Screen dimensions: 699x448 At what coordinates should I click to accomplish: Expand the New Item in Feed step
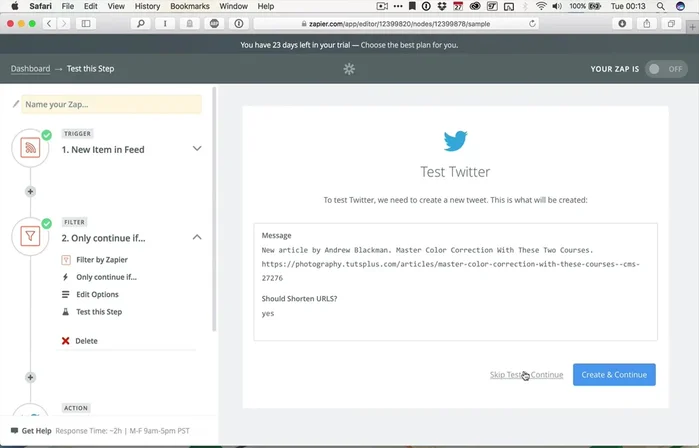[x=197, y=149]
